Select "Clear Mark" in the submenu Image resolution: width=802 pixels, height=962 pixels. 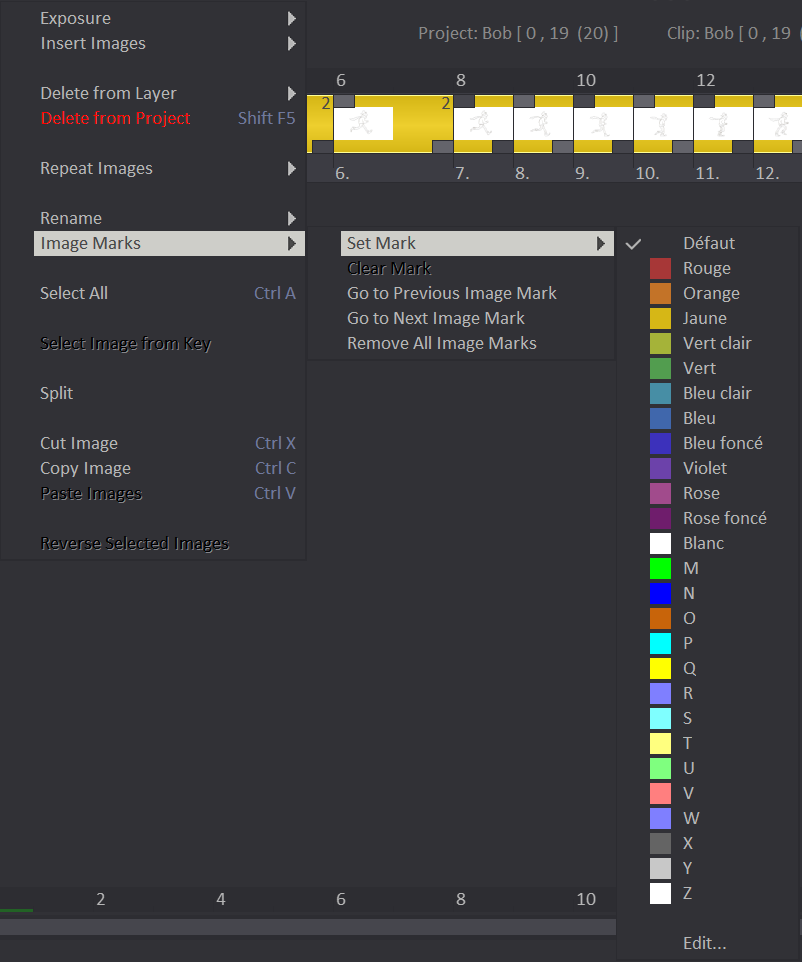point(390,268)
